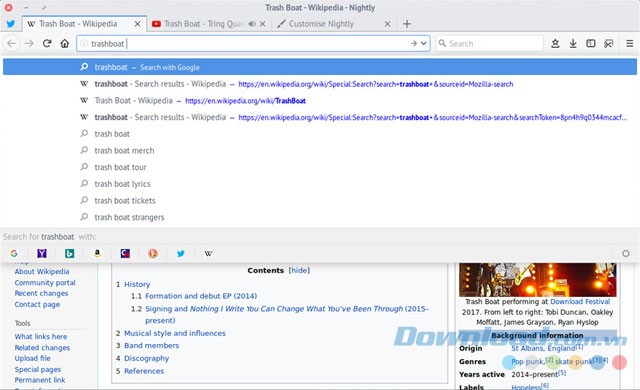The height and width of the screenshot is (390, 640).
Task: Close the YouTube Trash Boat tab
Action: click(x=262, y=24)
